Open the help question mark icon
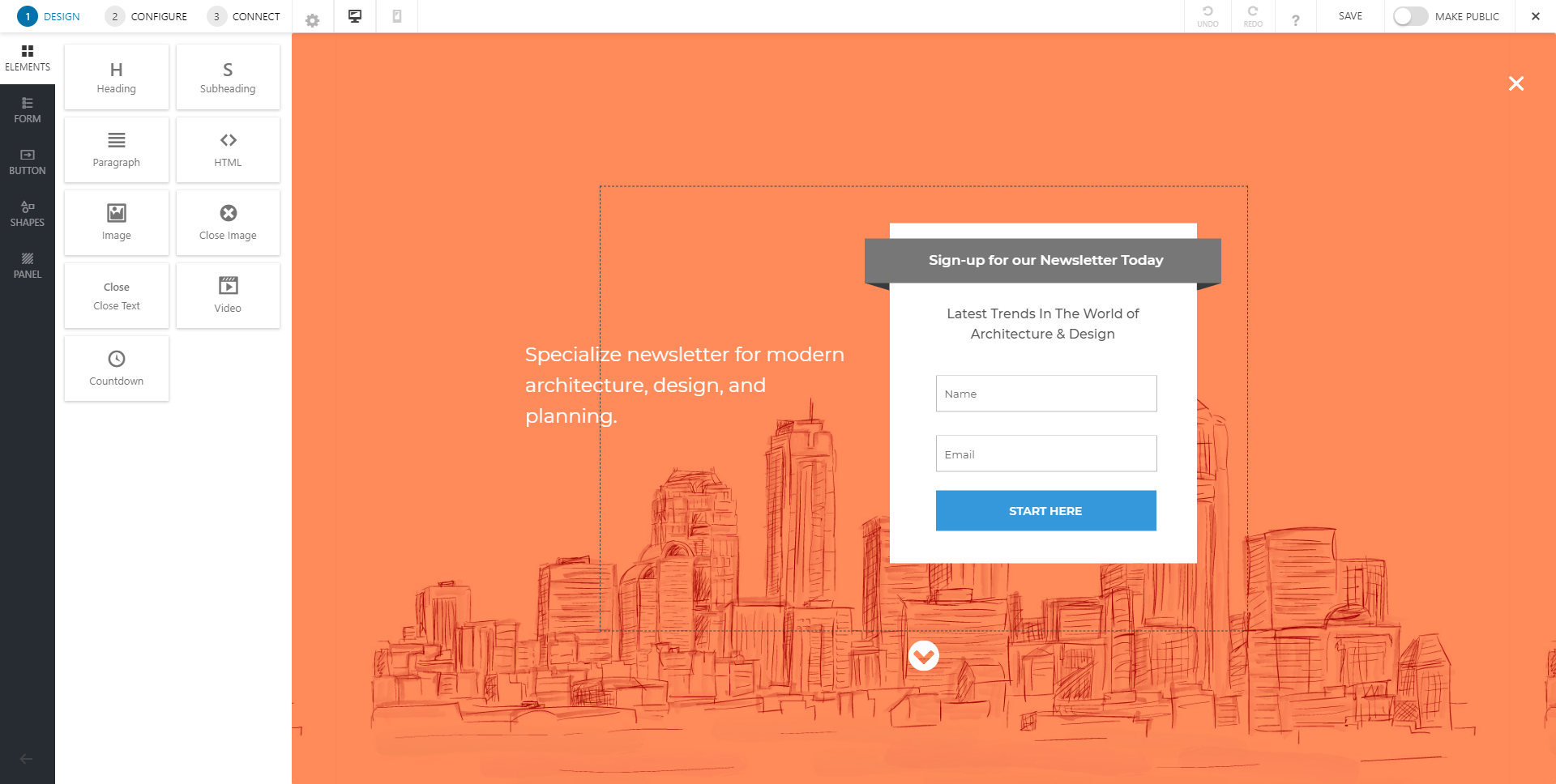Viewport: 1556px width, 784px height. pyautogui.click(x=1296, y=18)
